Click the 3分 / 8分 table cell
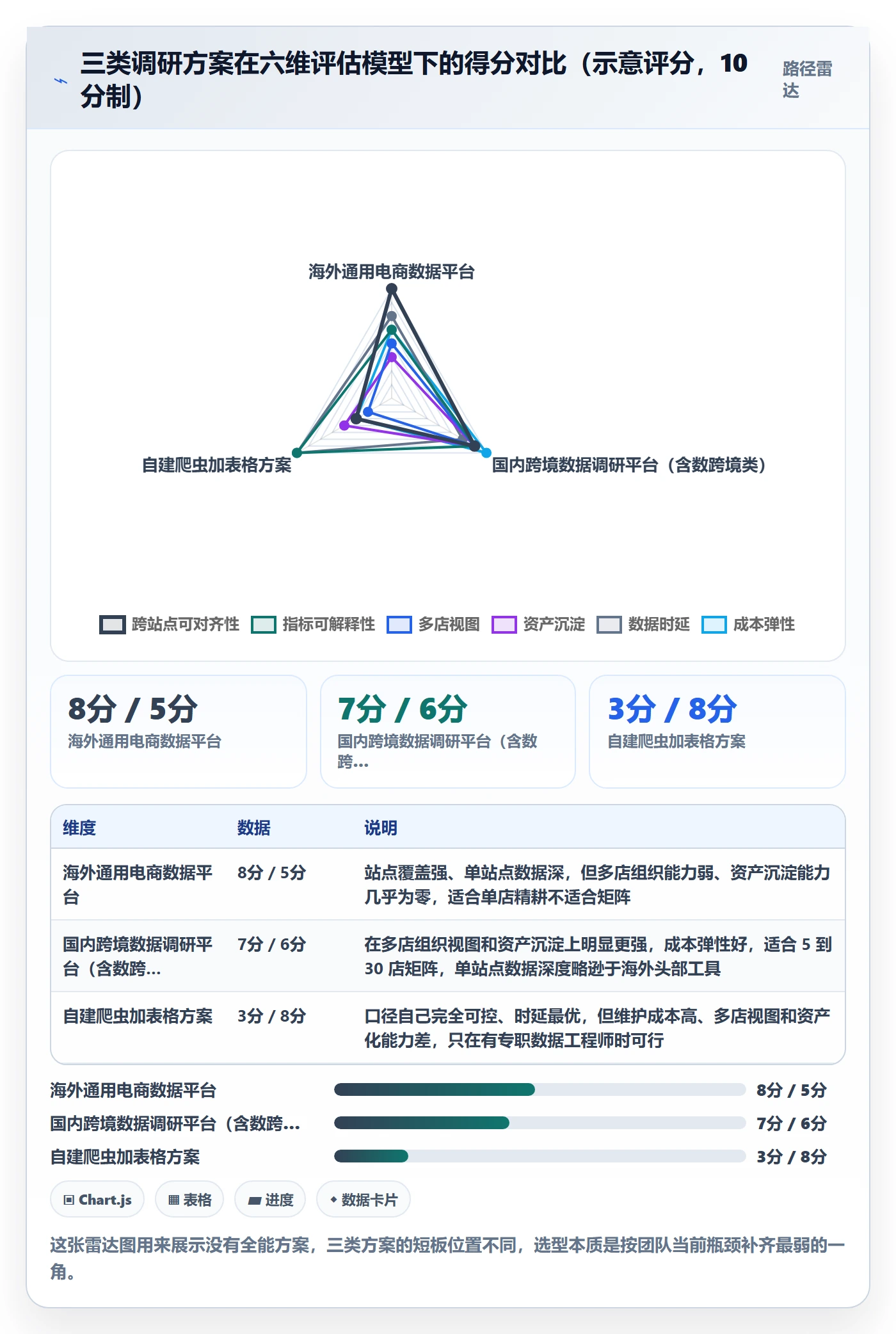This screenshot has height=1334, width=896. point(272,1016)
